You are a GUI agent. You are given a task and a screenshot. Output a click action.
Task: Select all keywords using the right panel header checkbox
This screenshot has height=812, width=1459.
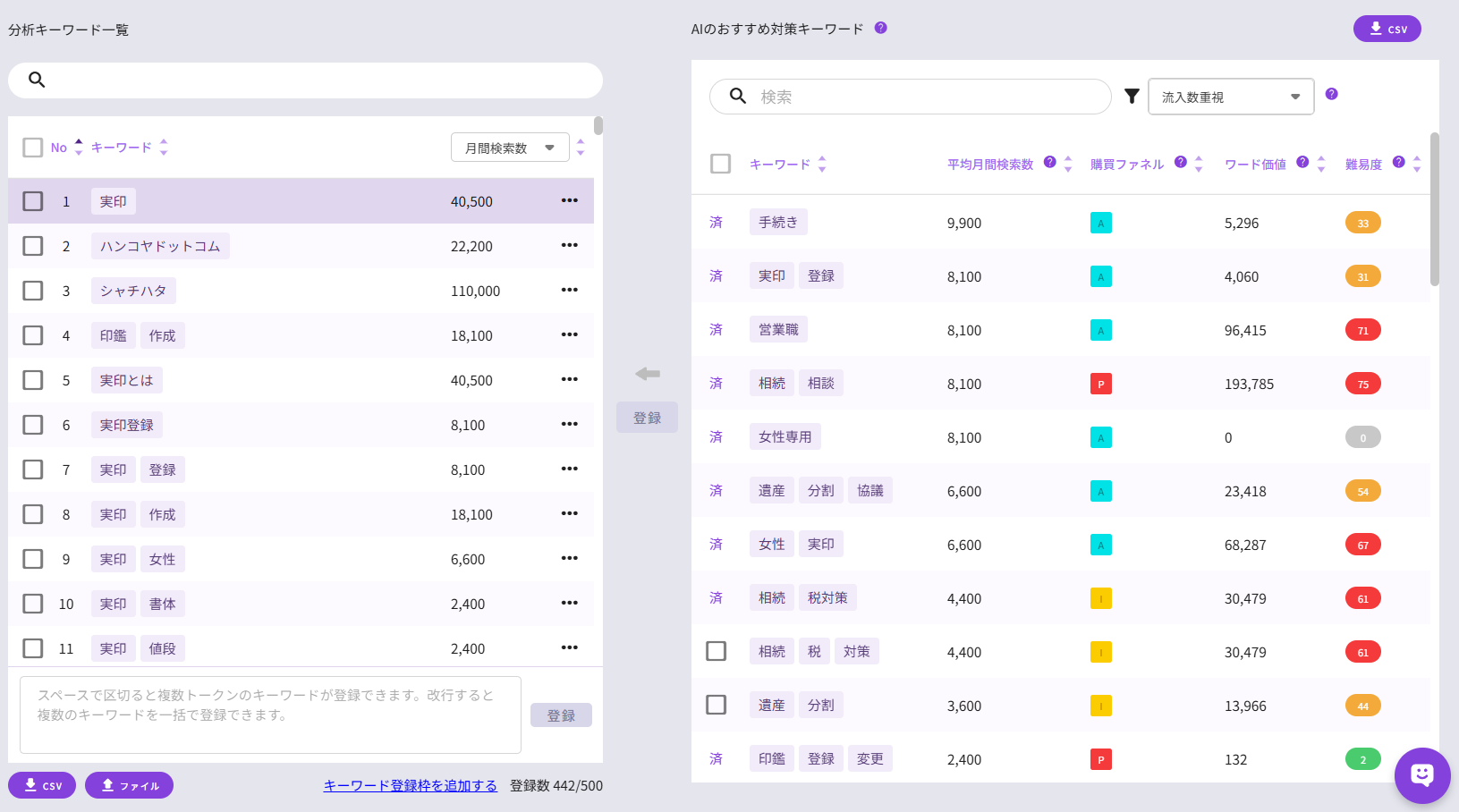pyautogui.click(x=720, y=164)
